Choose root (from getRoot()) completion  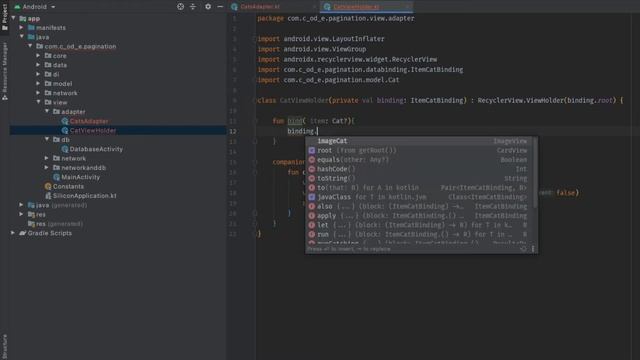click(x=420, y=150)
